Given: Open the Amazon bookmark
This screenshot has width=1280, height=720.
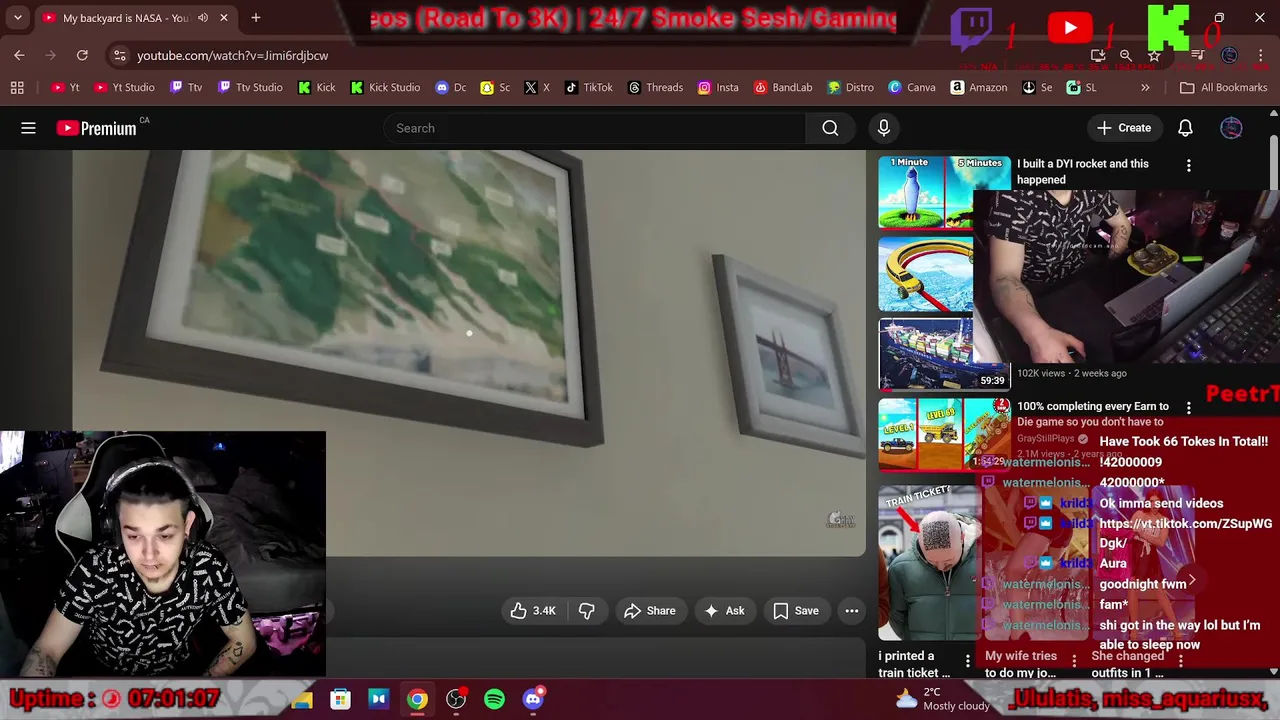Looking at the screenshot, I should click(978, 88).
